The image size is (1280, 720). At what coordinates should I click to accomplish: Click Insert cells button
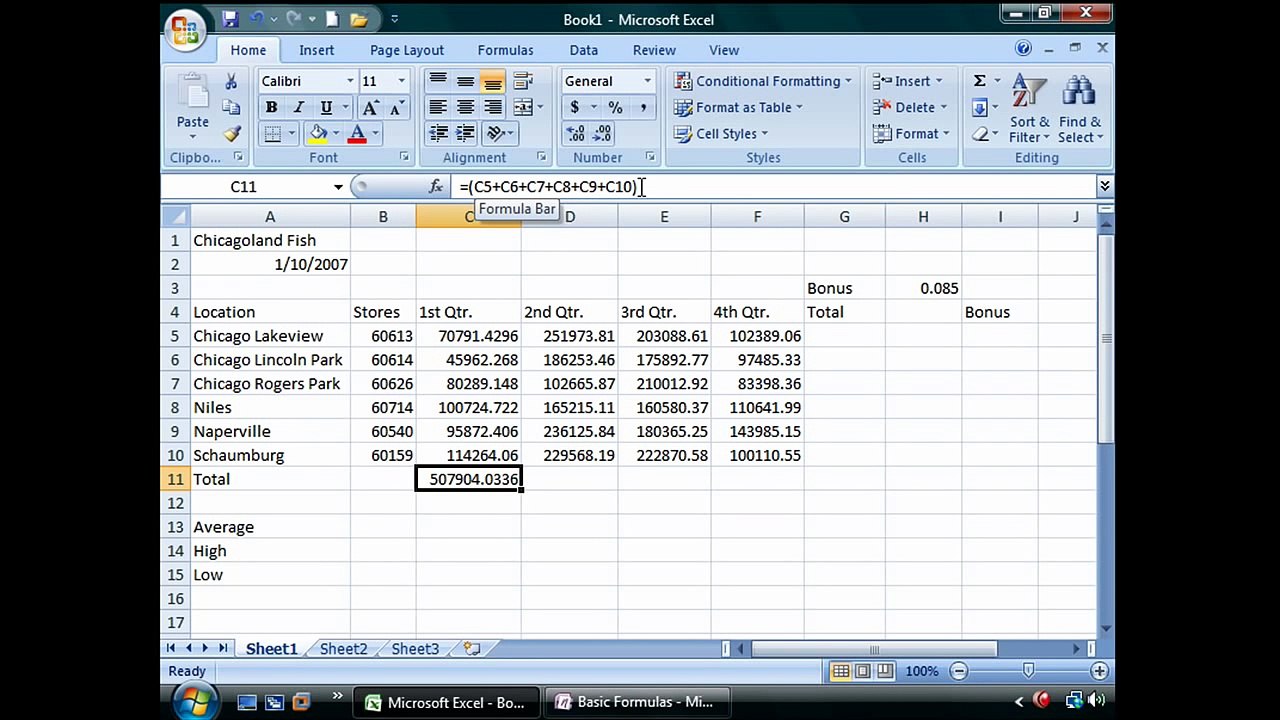pyautogui.click(x=907, y=82)
